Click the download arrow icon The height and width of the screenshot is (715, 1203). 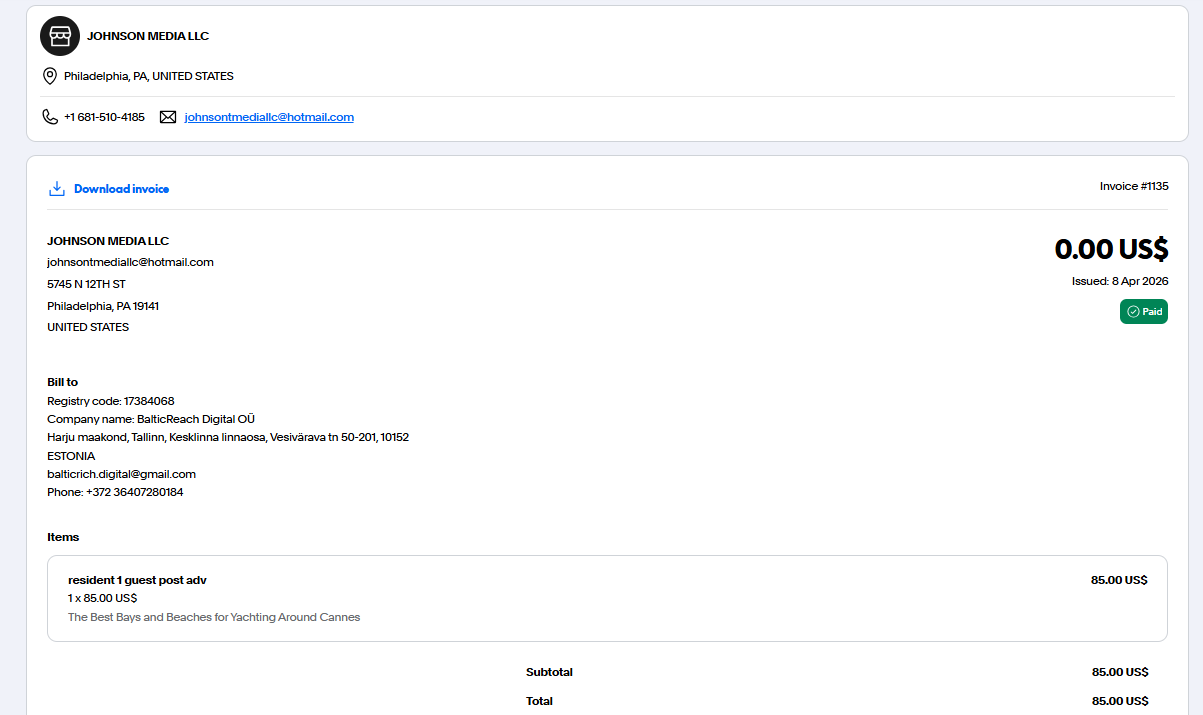pyautogui.click(x=57, y=189)
